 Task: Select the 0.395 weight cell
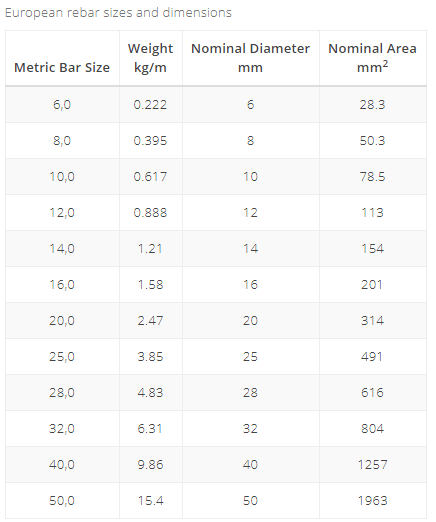coord(150,141)
